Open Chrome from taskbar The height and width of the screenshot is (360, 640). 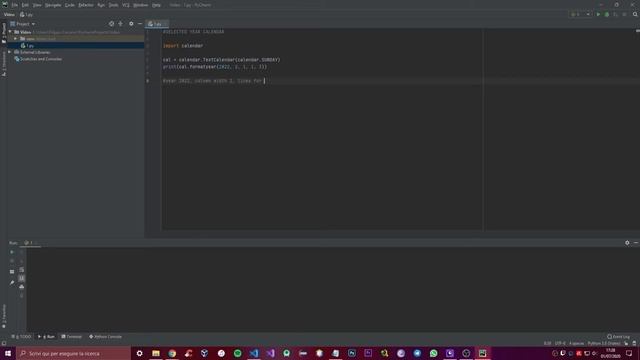172,353
